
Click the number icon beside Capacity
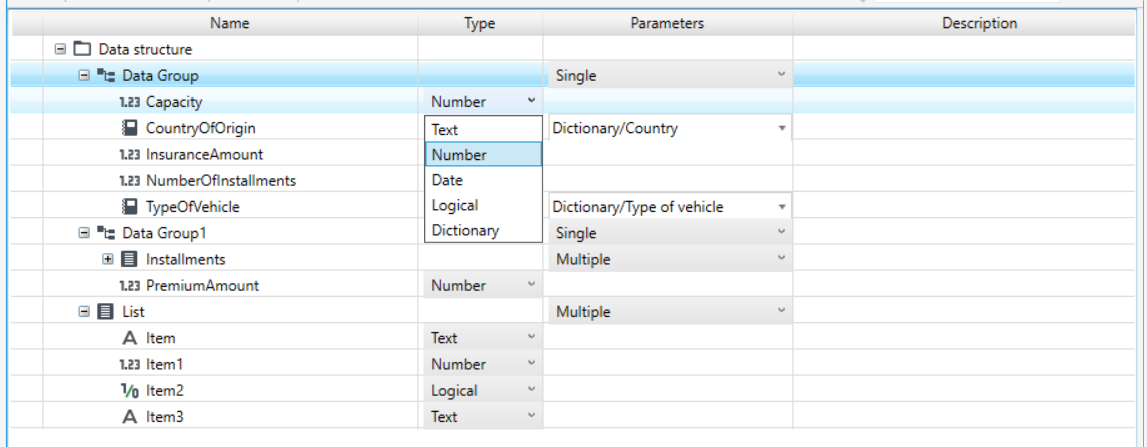point(129,102)
